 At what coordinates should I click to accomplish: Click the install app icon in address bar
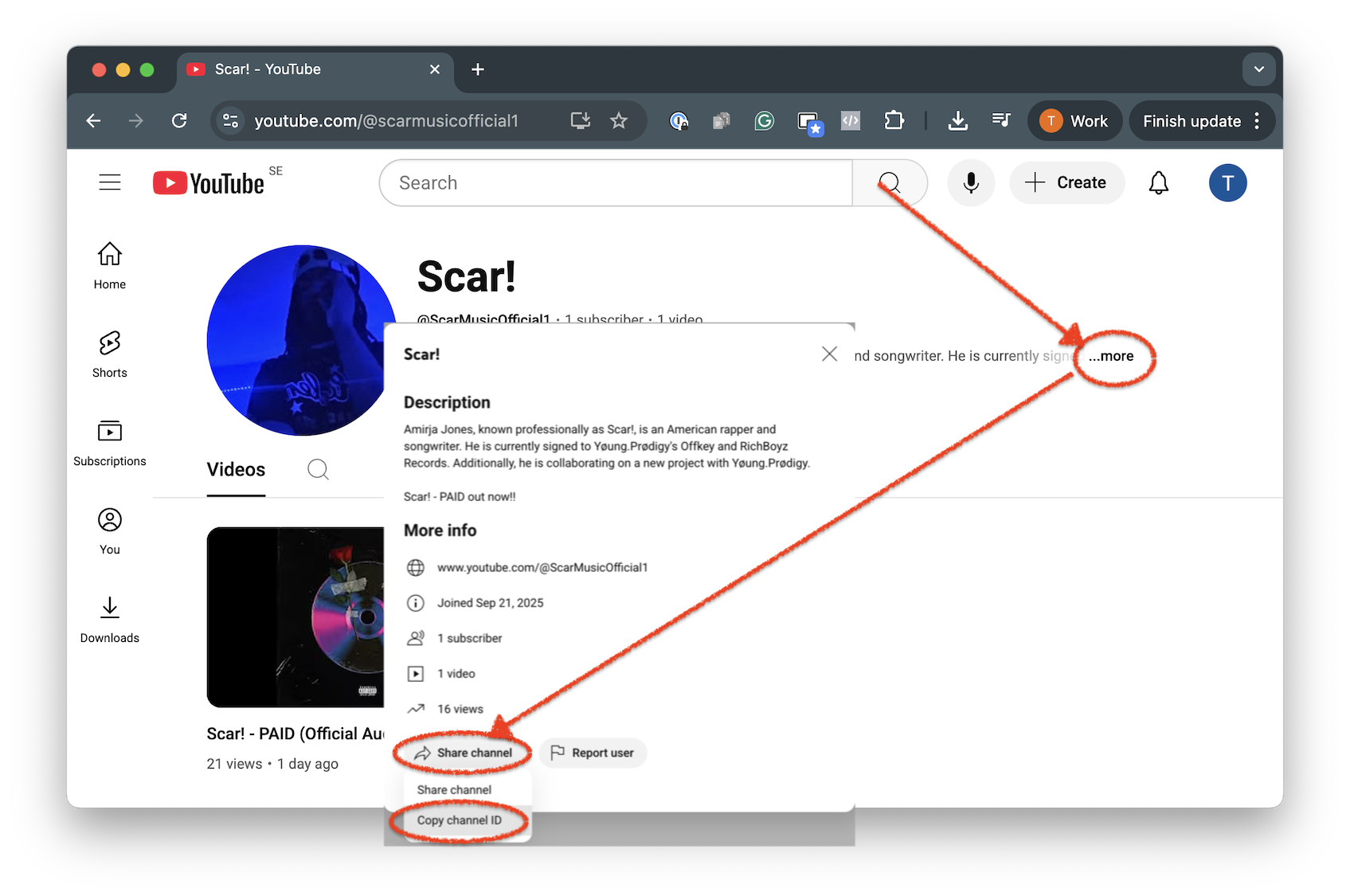(581, 121)
